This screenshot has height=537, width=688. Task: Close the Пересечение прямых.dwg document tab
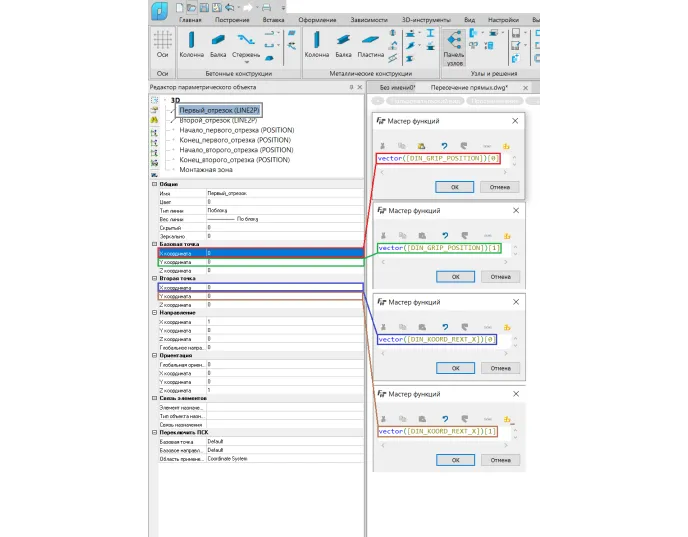(x=525, y=88)
